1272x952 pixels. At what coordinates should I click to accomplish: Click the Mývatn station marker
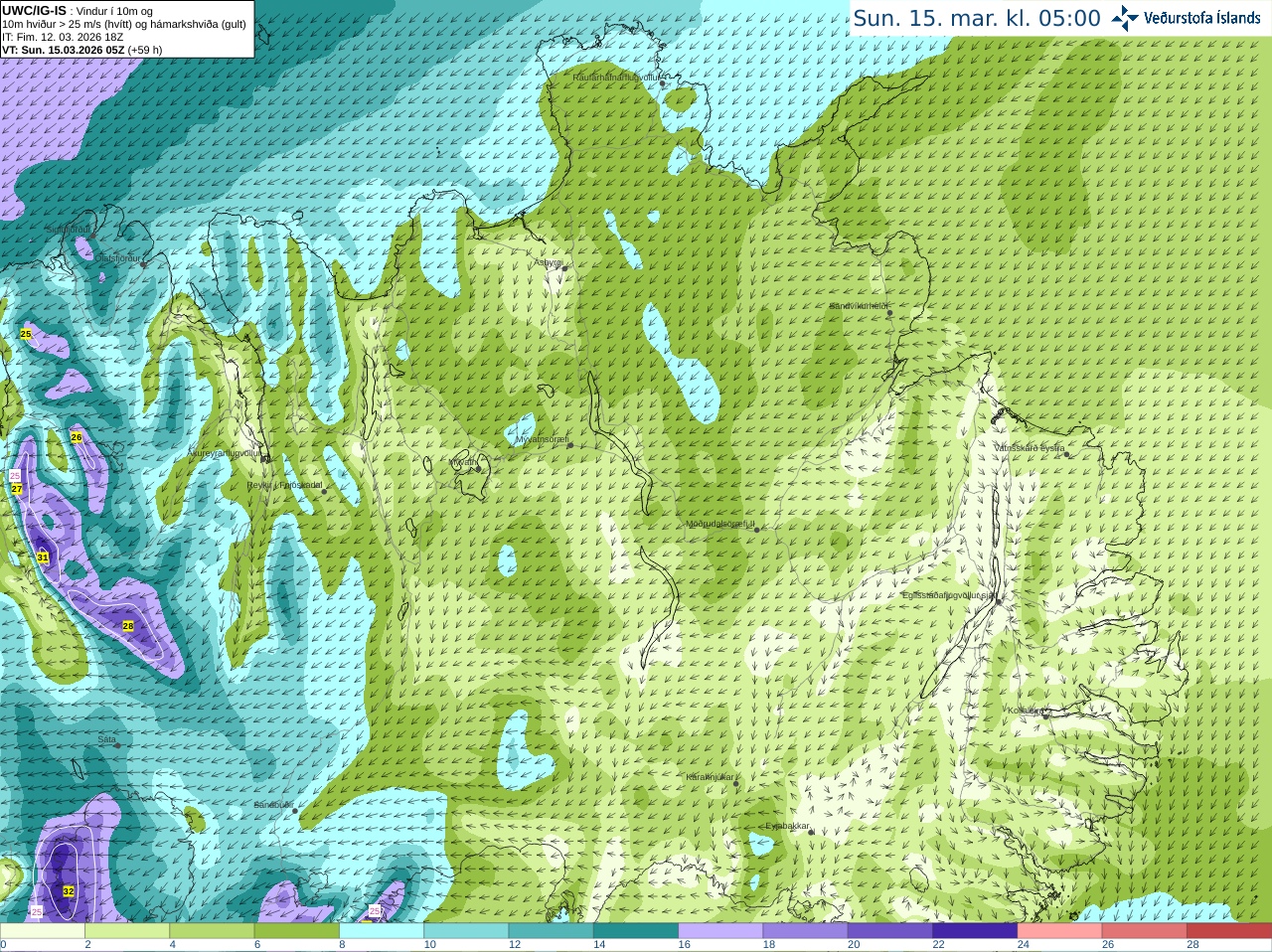coord(479,468)
